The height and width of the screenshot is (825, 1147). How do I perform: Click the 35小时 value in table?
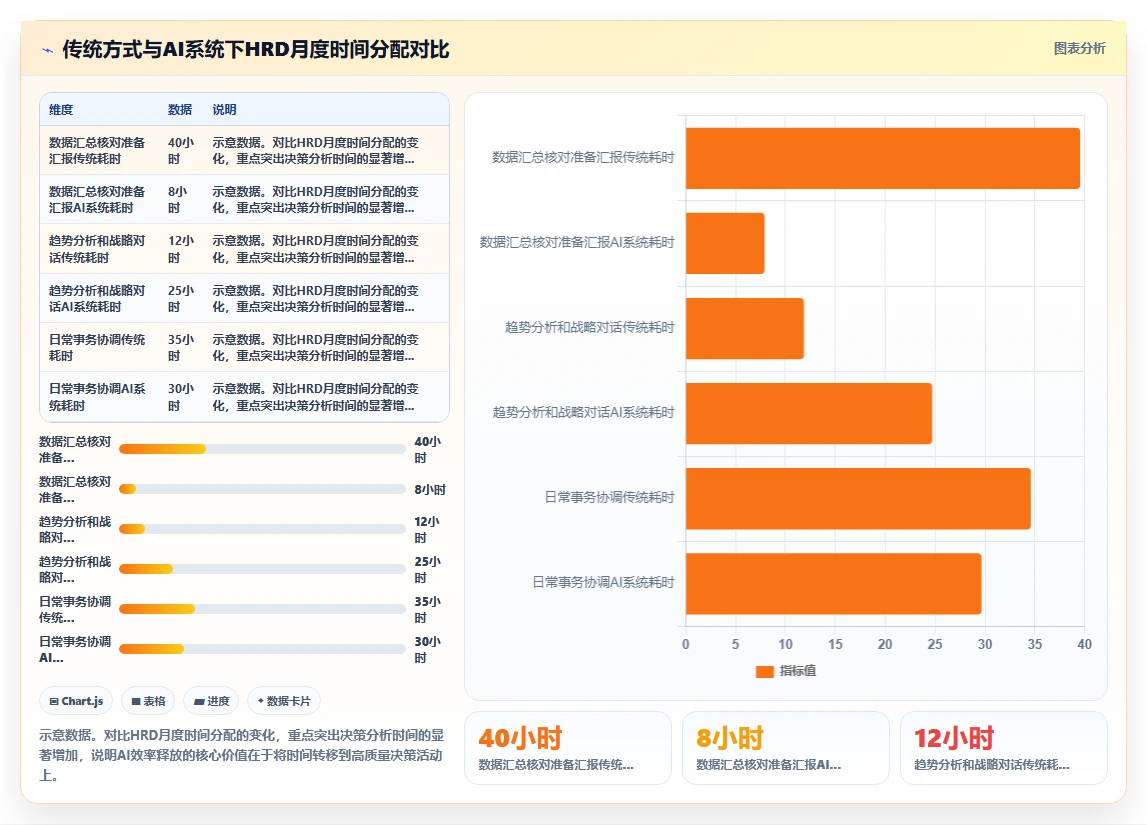(x=181, y=347)
